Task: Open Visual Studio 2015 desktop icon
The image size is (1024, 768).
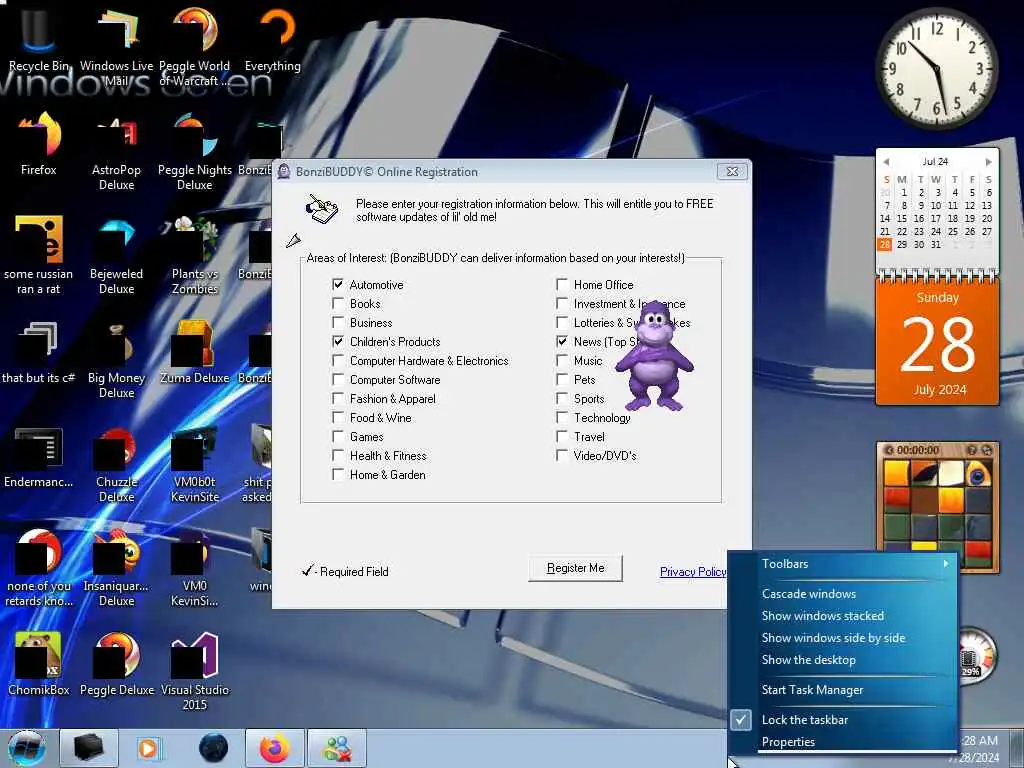Action: pos(195,671)
